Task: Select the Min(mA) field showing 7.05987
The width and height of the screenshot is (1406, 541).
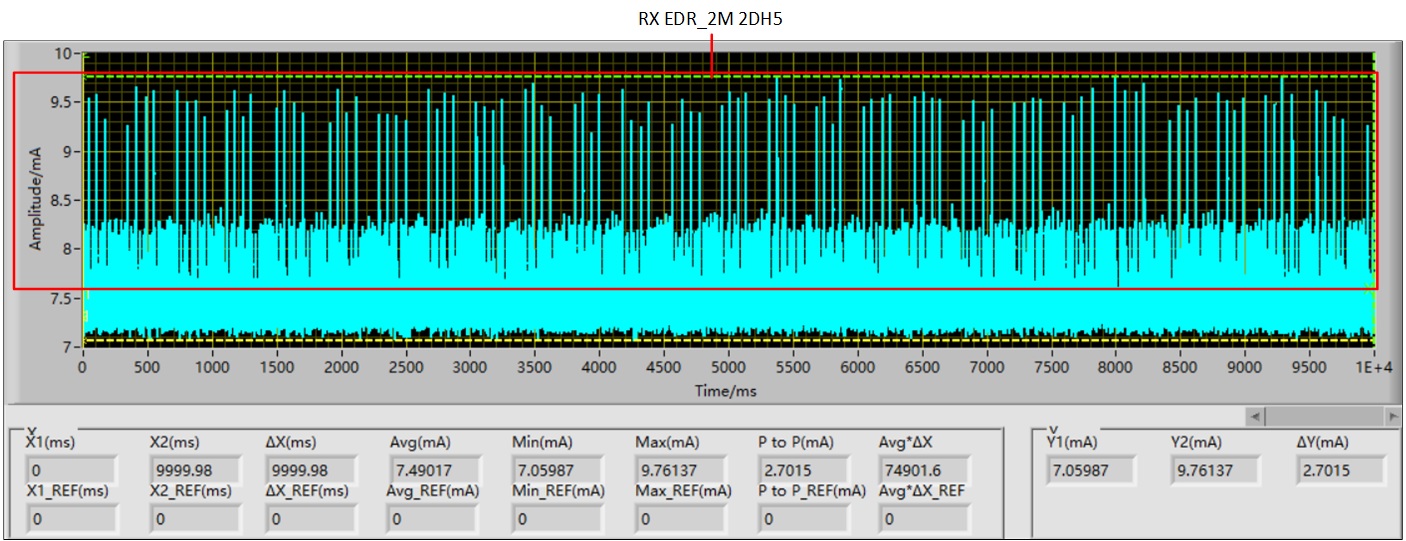Action: coord(559,470)
